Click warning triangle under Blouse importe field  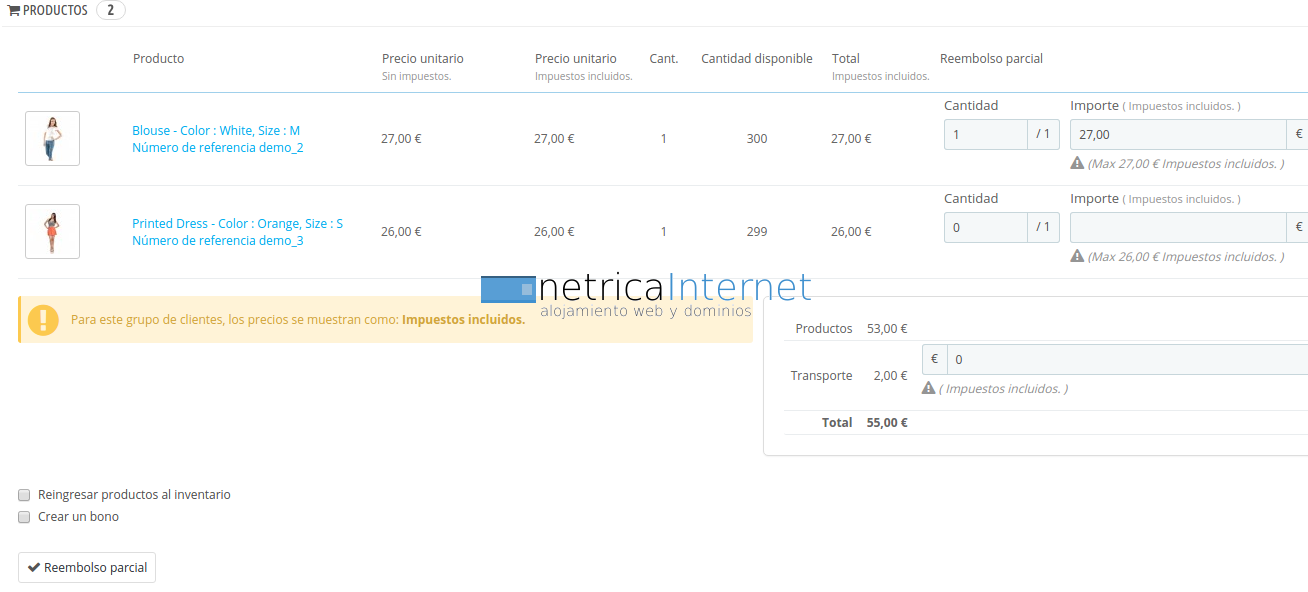pyautogui.click(x=1077, y=163)
